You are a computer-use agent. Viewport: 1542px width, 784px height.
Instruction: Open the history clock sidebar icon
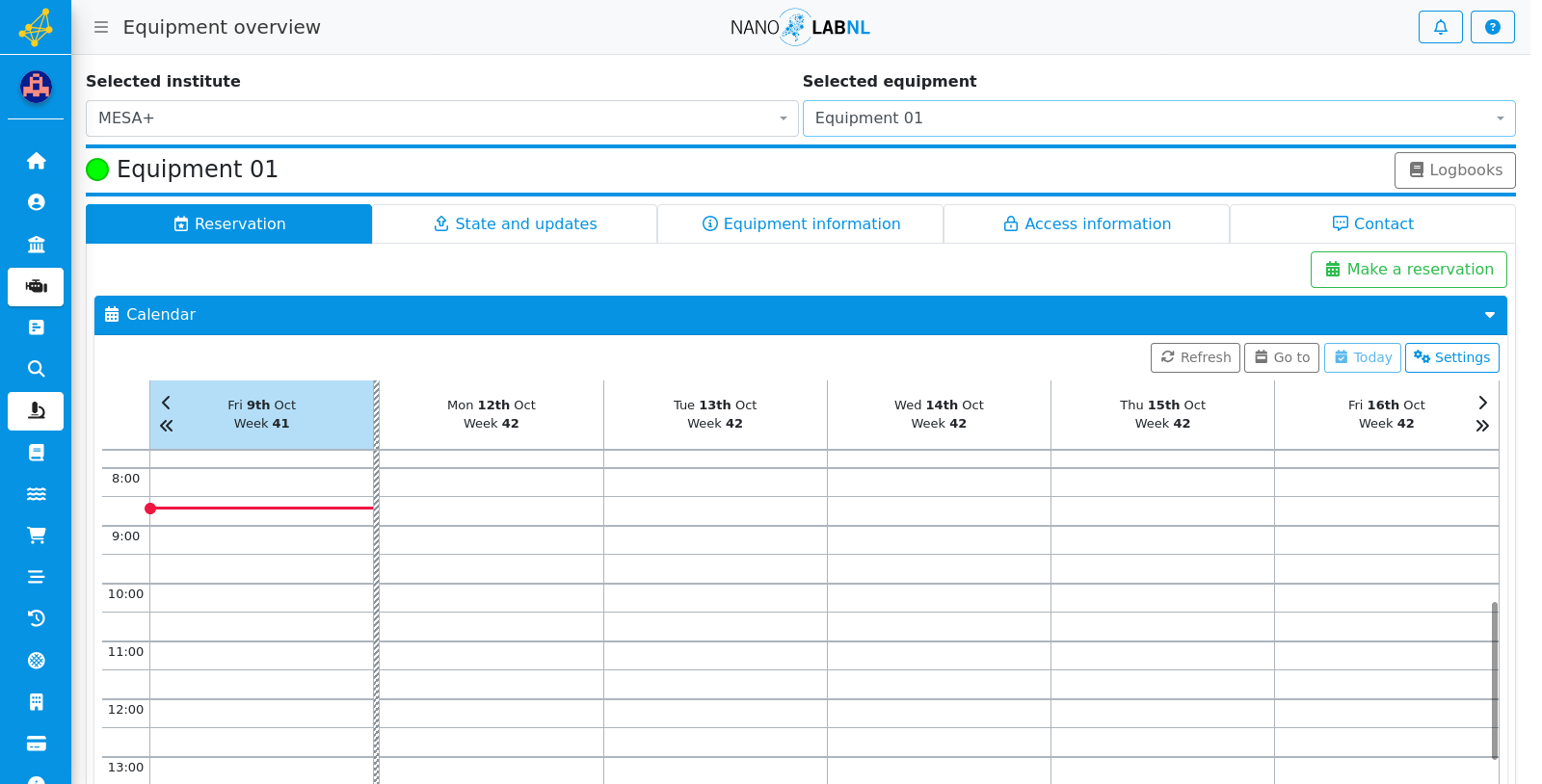(x=36, y=618)
